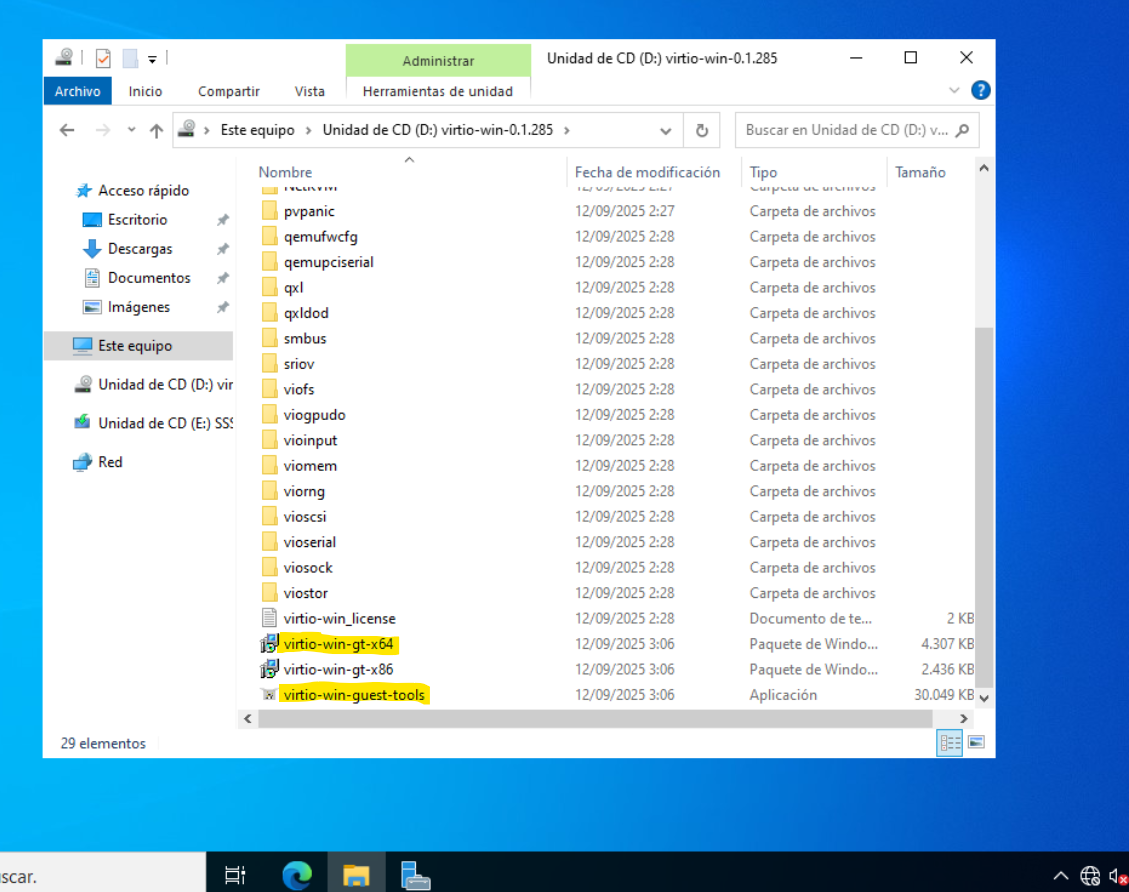The width and height of the screenshot is (1129, 892).
Task: Open Explorer help with the question mark
Action: [x=980, y=90]
